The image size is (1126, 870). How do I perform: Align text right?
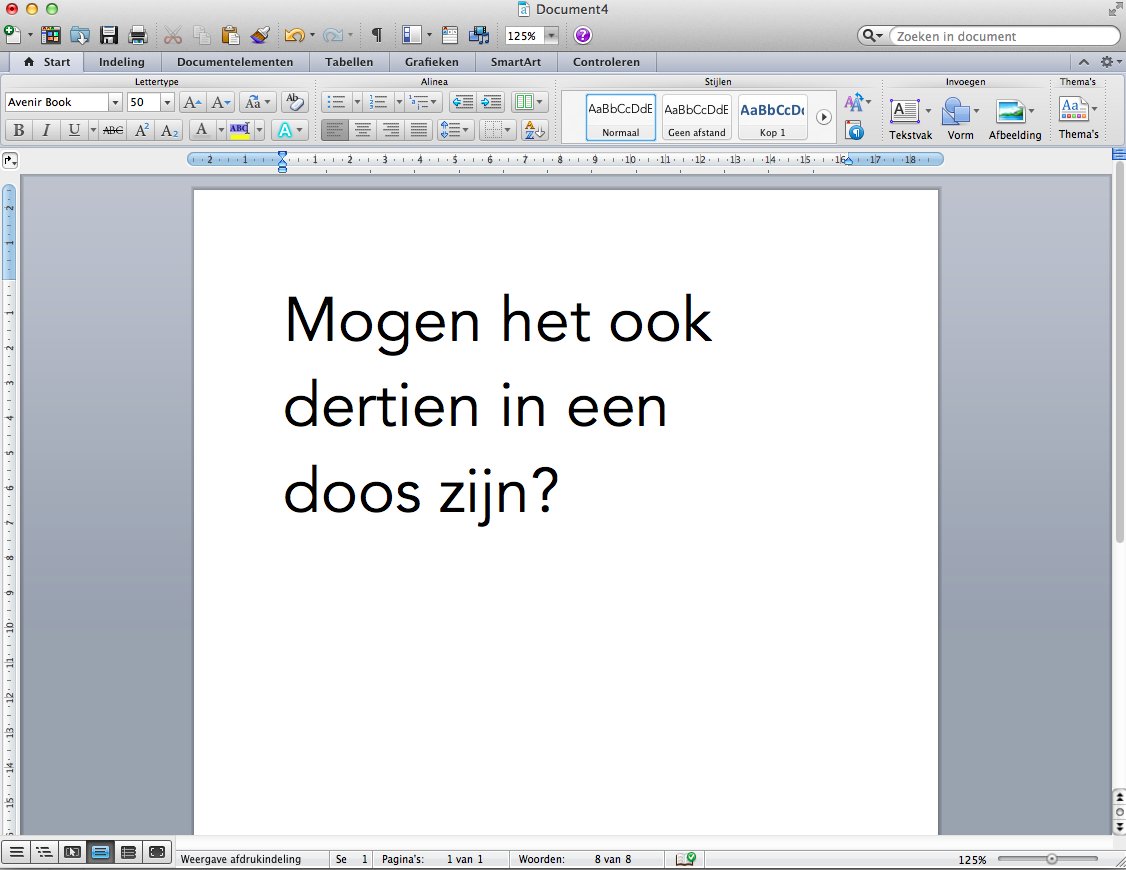pyautogui.click(x=391, y=130)
